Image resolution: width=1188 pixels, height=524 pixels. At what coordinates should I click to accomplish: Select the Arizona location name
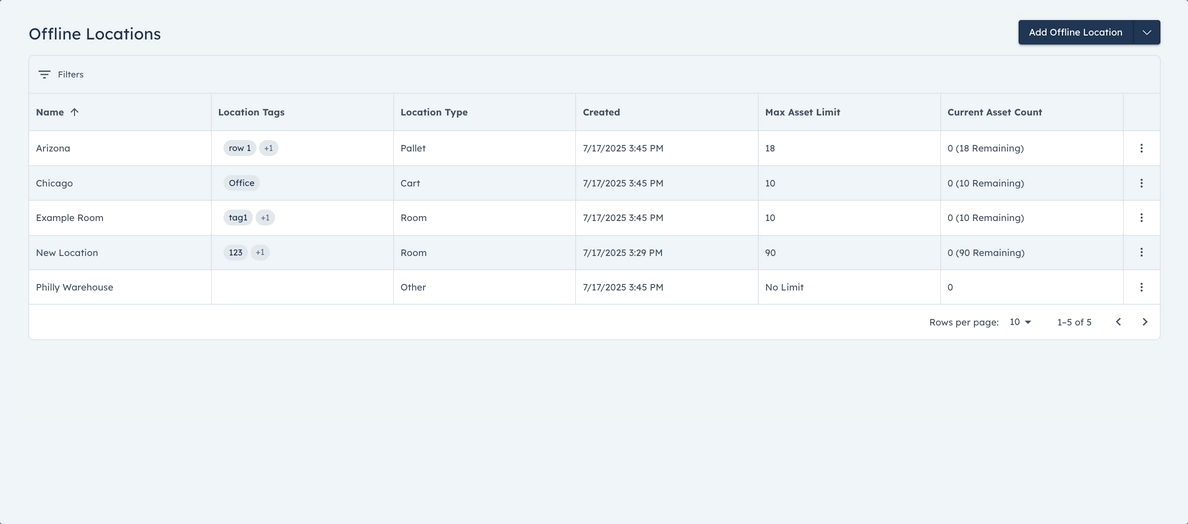pyautogui.click(x=53, y=148)
